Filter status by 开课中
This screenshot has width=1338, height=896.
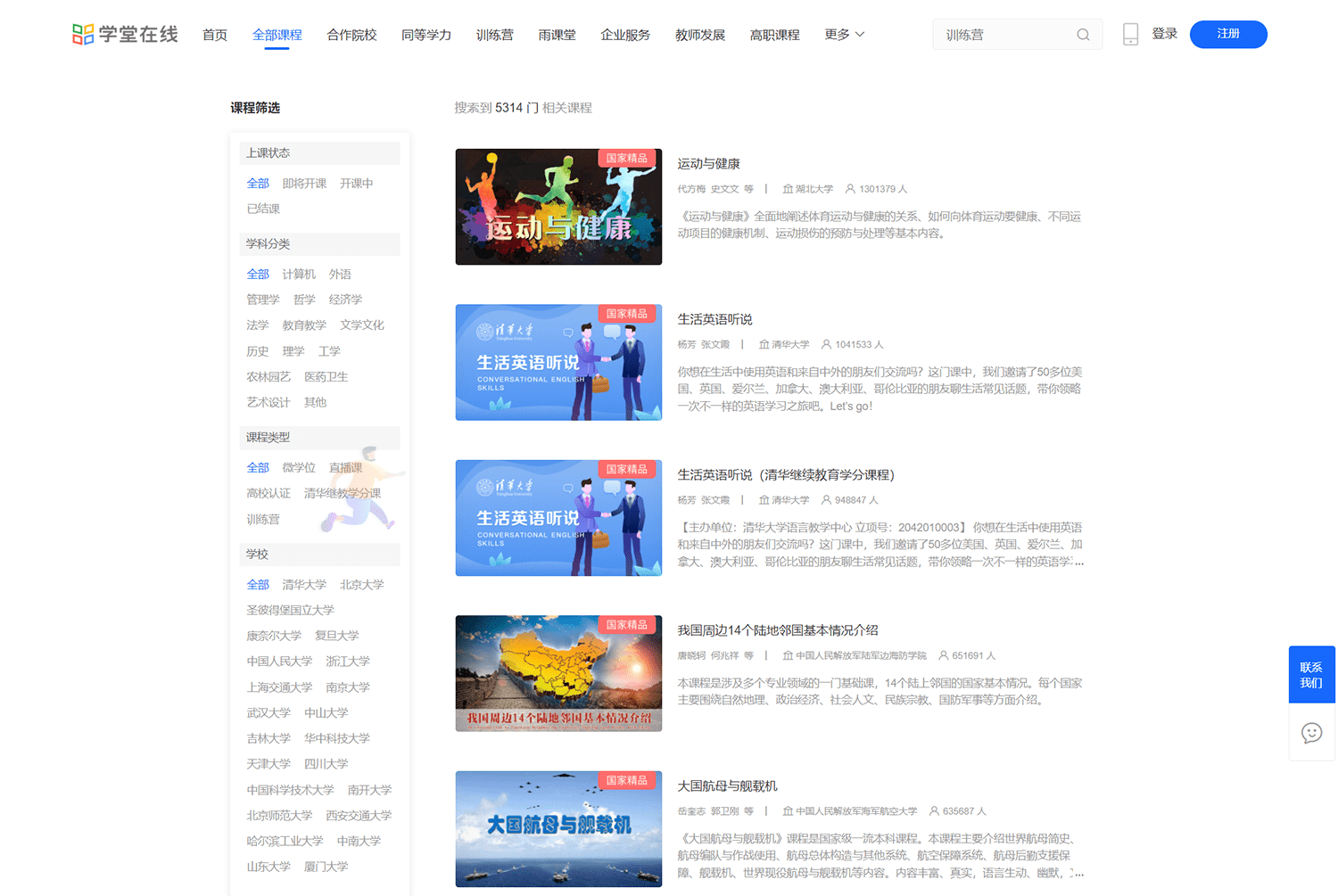tap(356, 183)
